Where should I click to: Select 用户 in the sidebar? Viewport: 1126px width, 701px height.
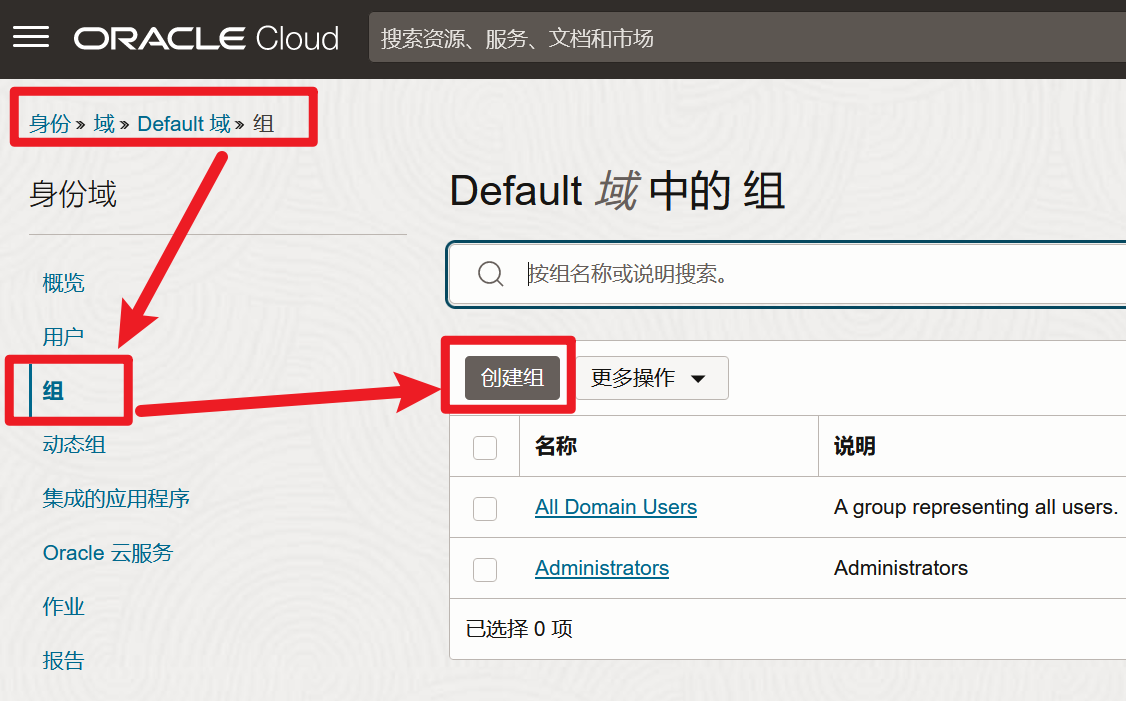[x=63, y=336]
